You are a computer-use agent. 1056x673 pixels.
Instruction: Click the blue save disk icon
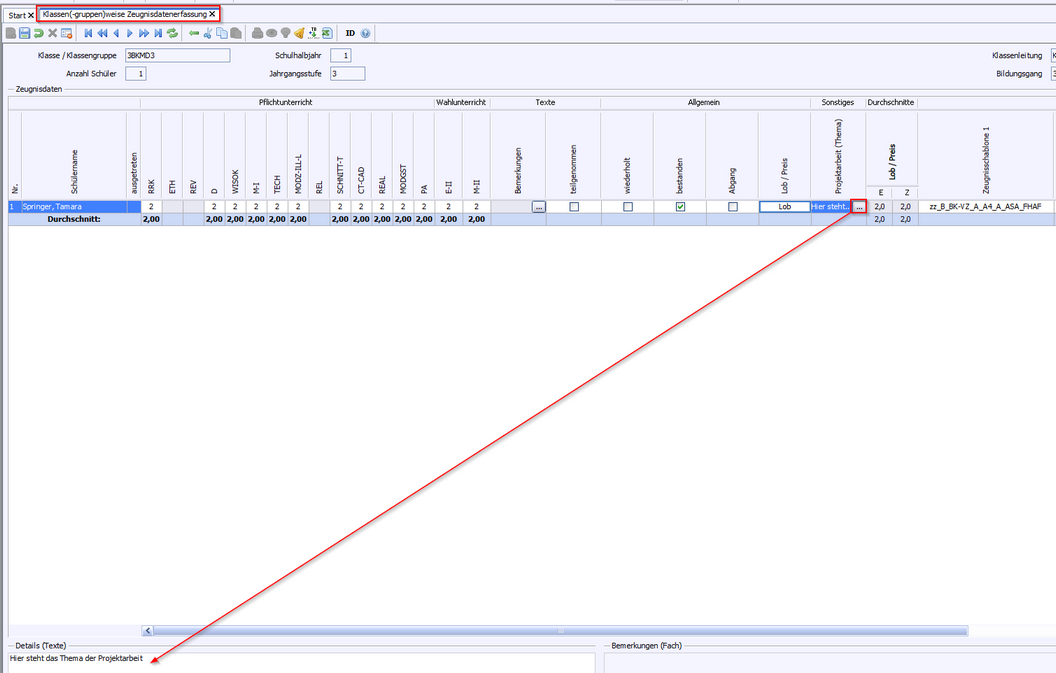(25, 33)
